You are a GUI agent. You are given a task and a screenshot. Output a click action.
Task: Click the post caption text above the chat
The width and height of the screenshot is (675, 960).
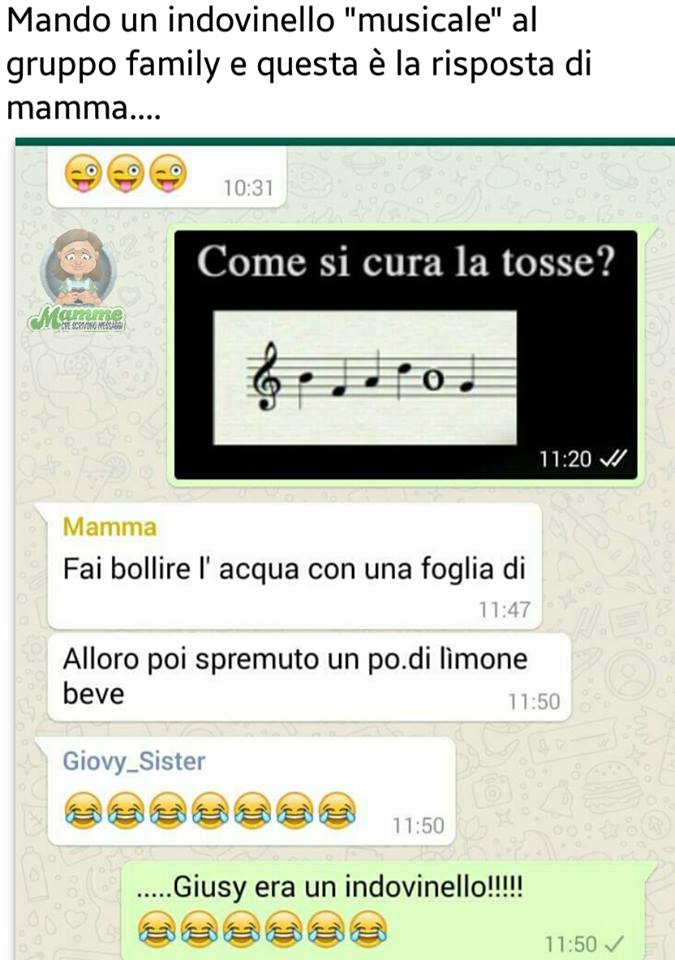[x=299, y=64]
